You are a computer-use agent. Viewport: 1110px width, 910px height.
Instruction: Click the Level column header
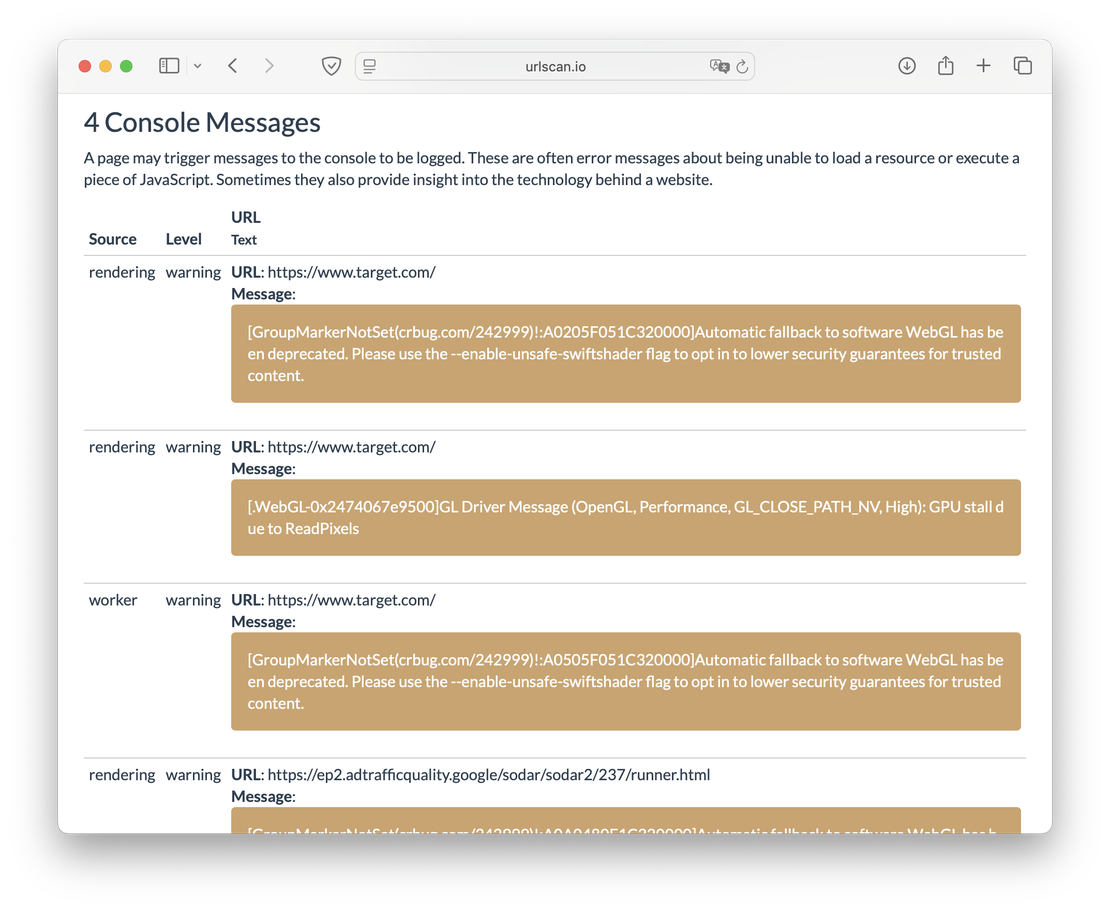point(184,239)
